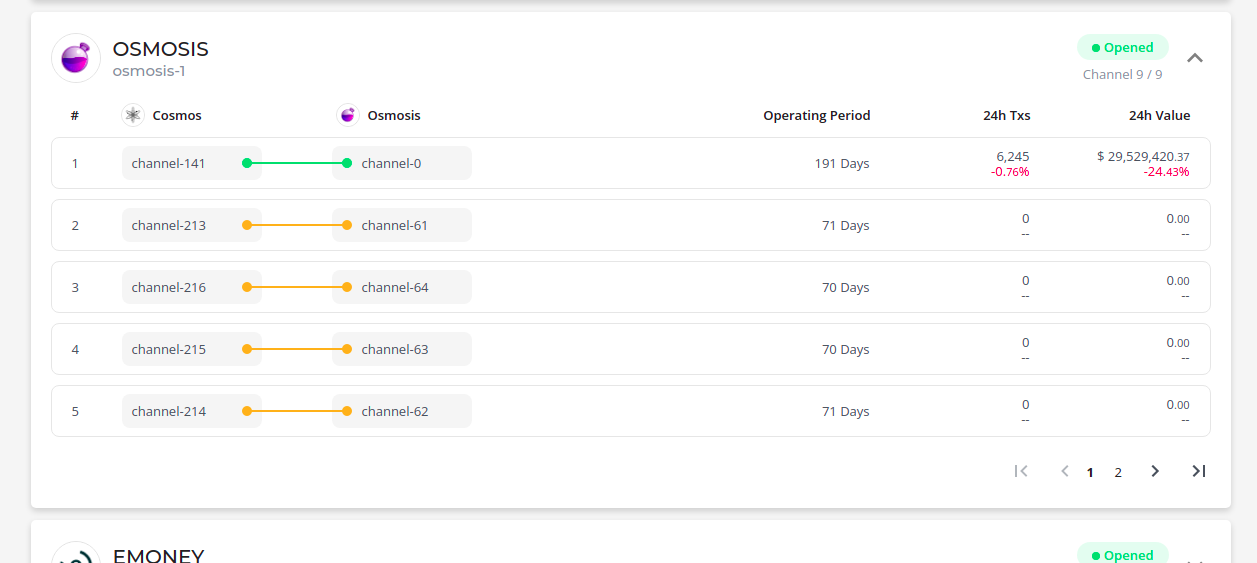Click the Emoney chain logo
This screenshot has height=563, width=1257.
point(76,553)
